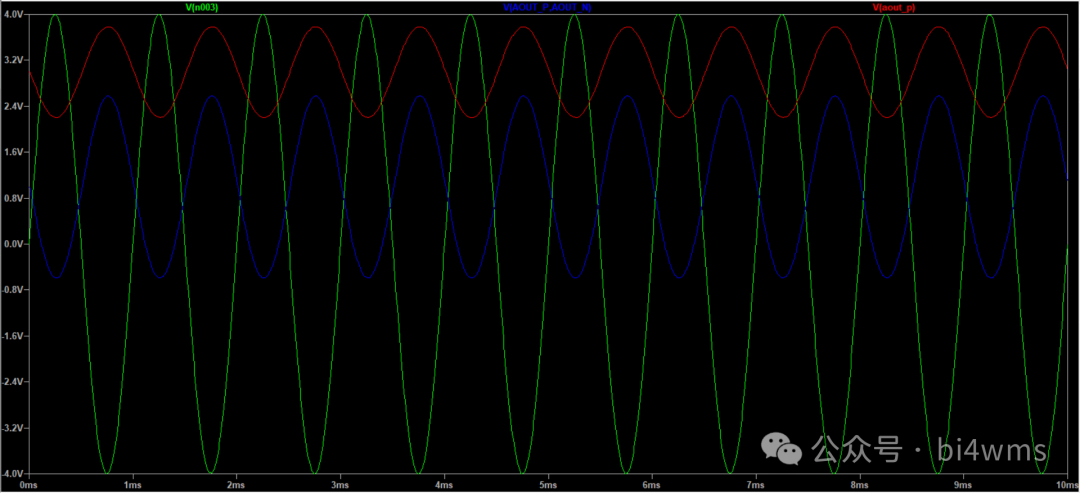Click the 4.0V label on the vertical axis
Viewport: 1080px width, 493px height.
[x=13, y=15]
